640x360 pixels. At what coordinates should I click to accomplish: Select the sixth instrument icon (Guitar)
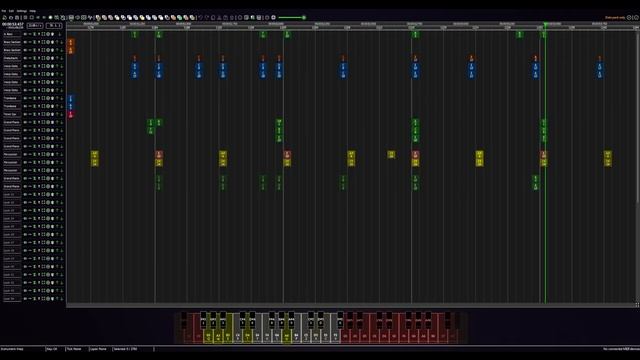(x=129, y=18)
